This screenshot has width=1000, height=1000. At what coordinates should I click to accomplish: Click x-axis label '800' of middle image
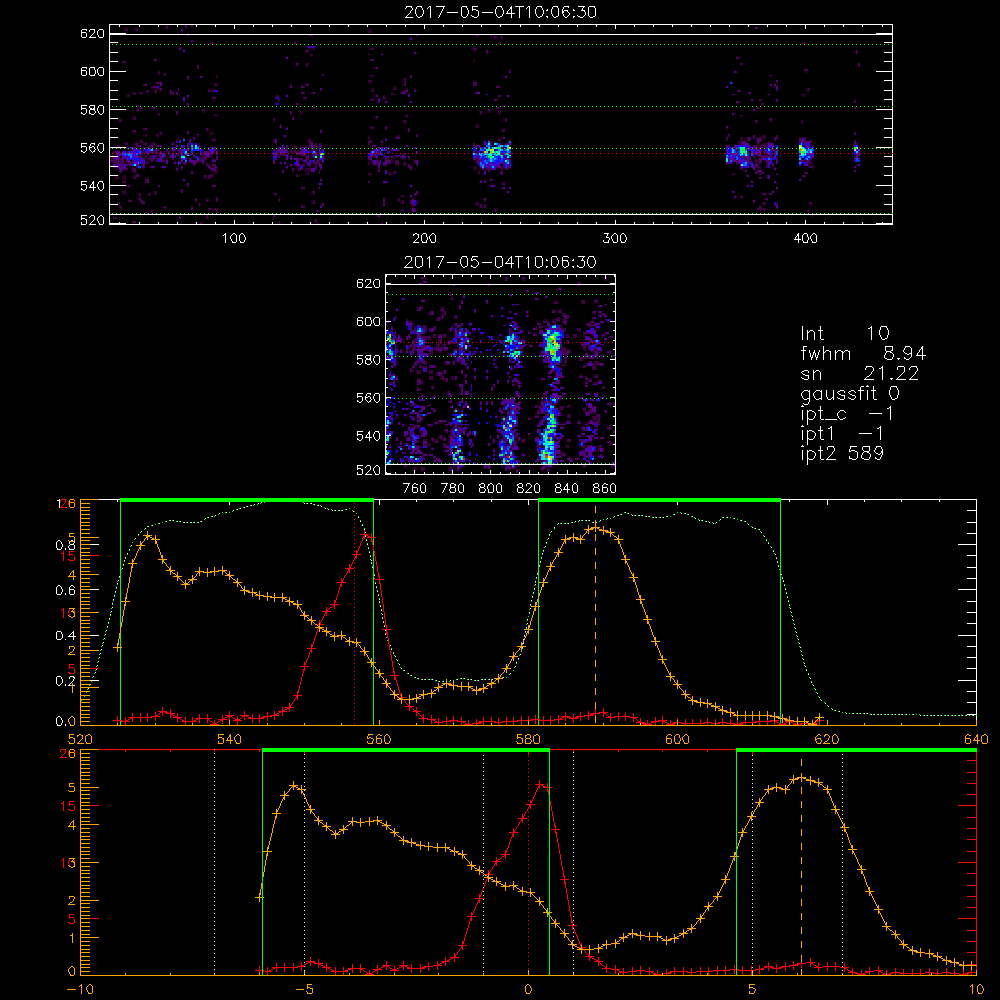tap(490, 489)
